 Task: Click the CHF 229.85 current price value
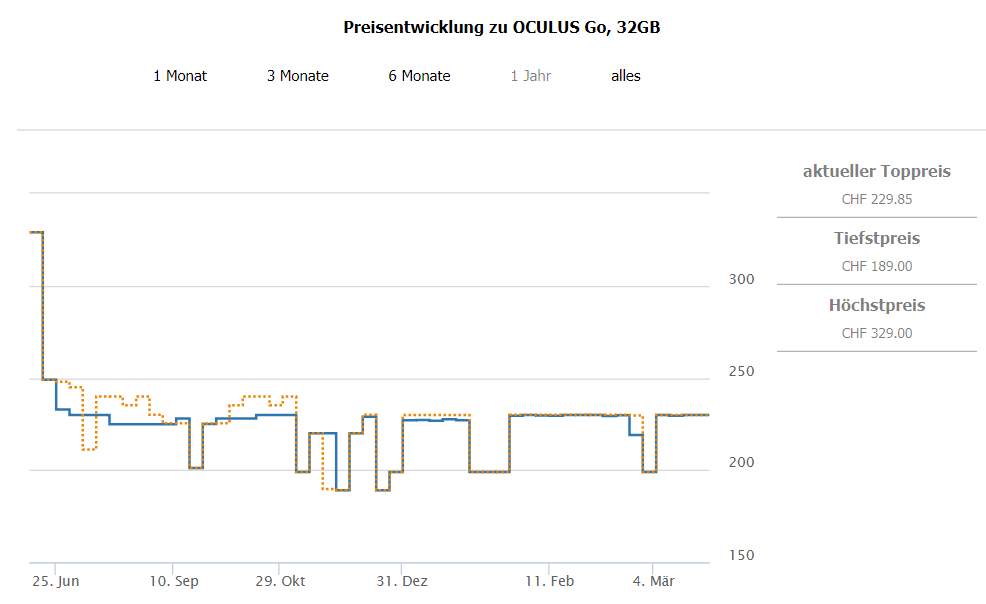click(876, 199)
